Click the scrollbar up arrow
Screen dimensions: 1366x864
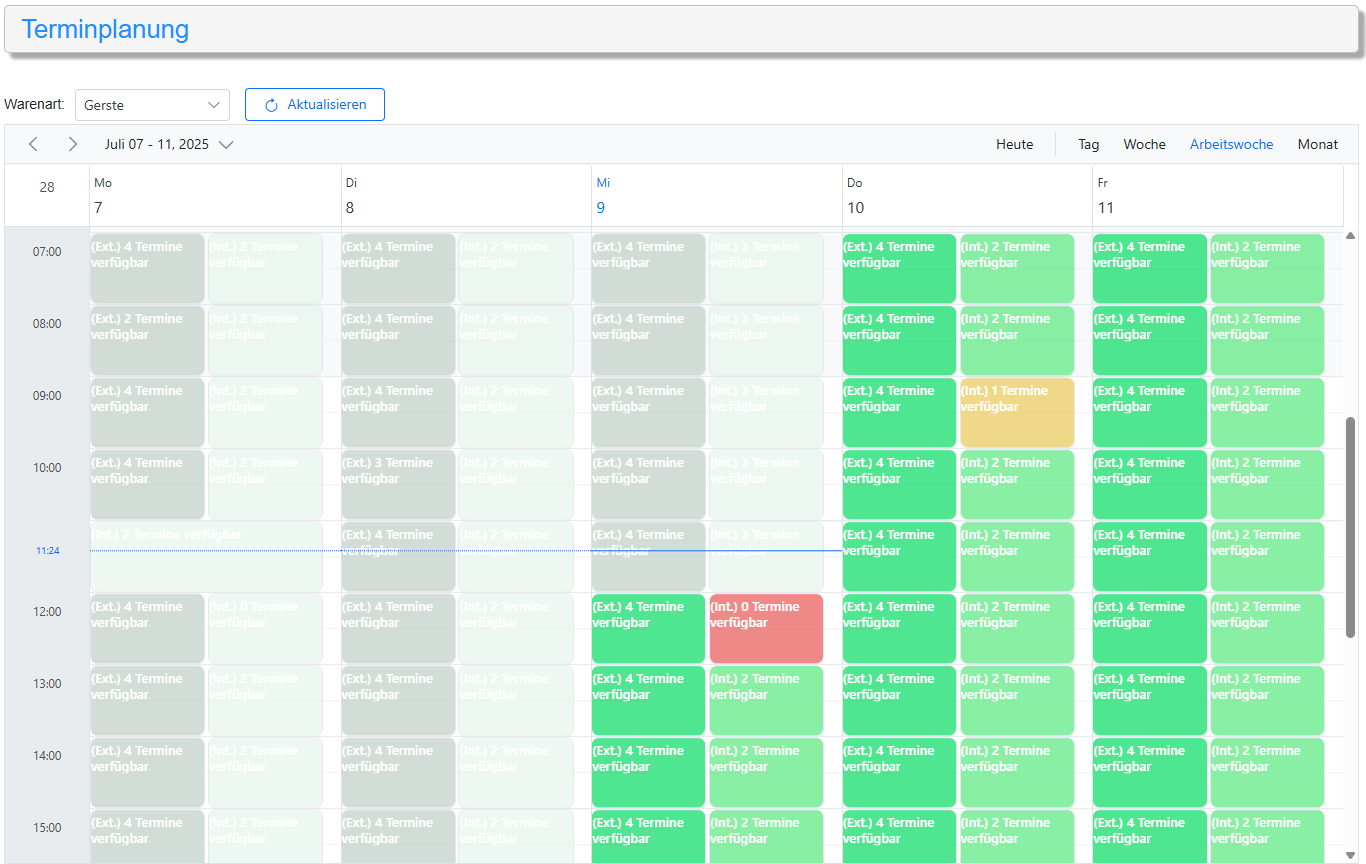click(x=1350, y=236)
